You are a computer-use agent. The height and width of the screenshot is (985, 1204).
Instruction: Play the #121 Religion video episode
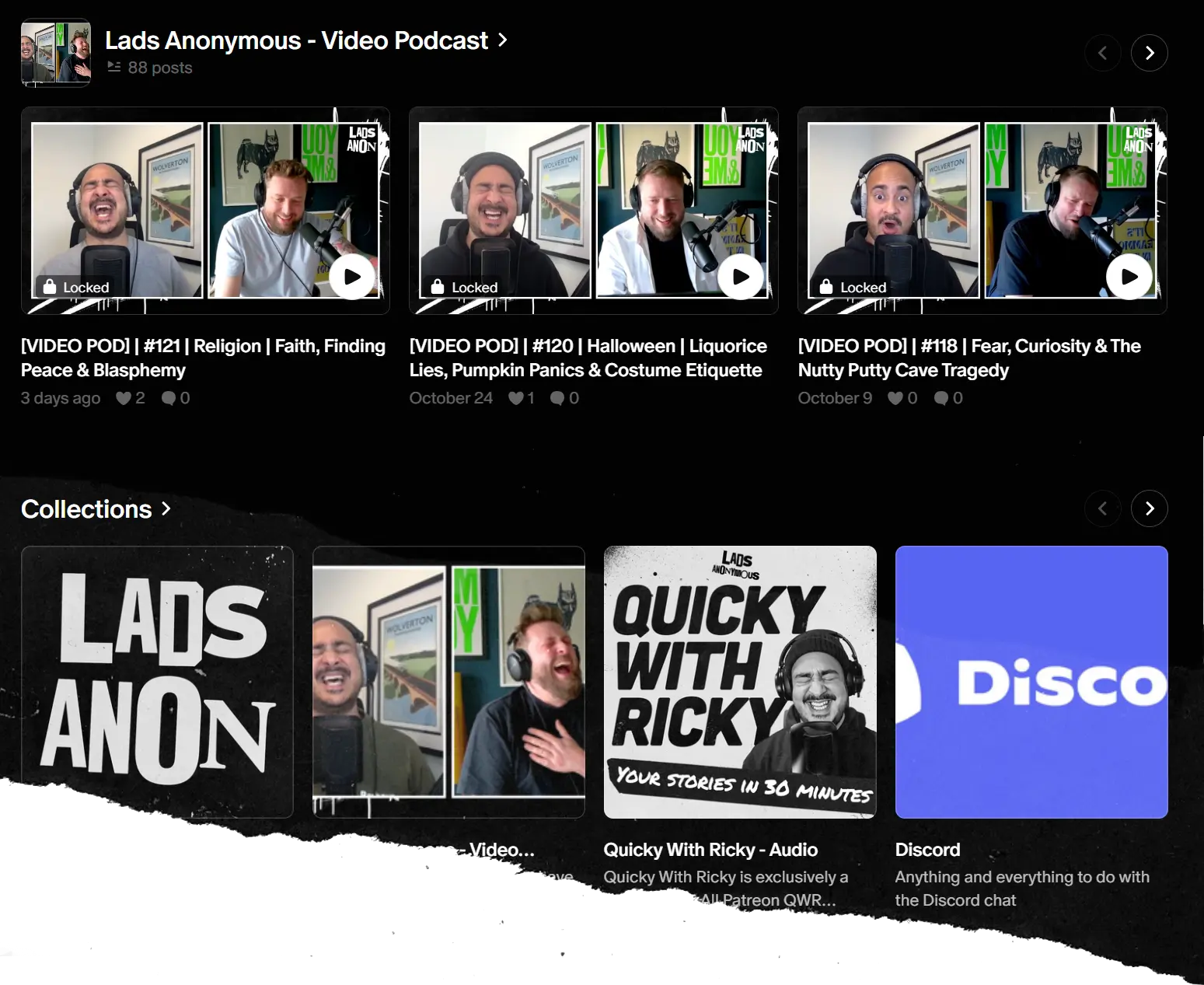[352, 276]
